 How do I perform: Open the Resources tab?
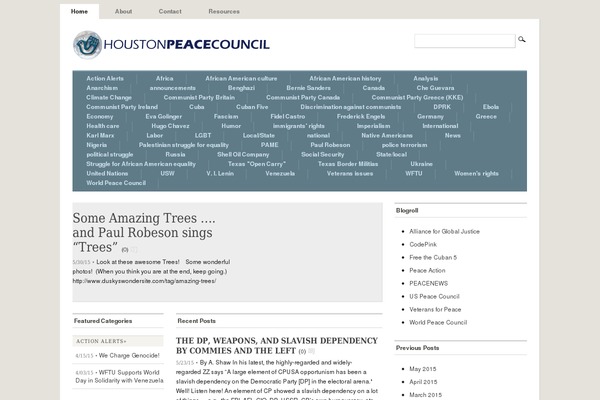click(224, 11)
